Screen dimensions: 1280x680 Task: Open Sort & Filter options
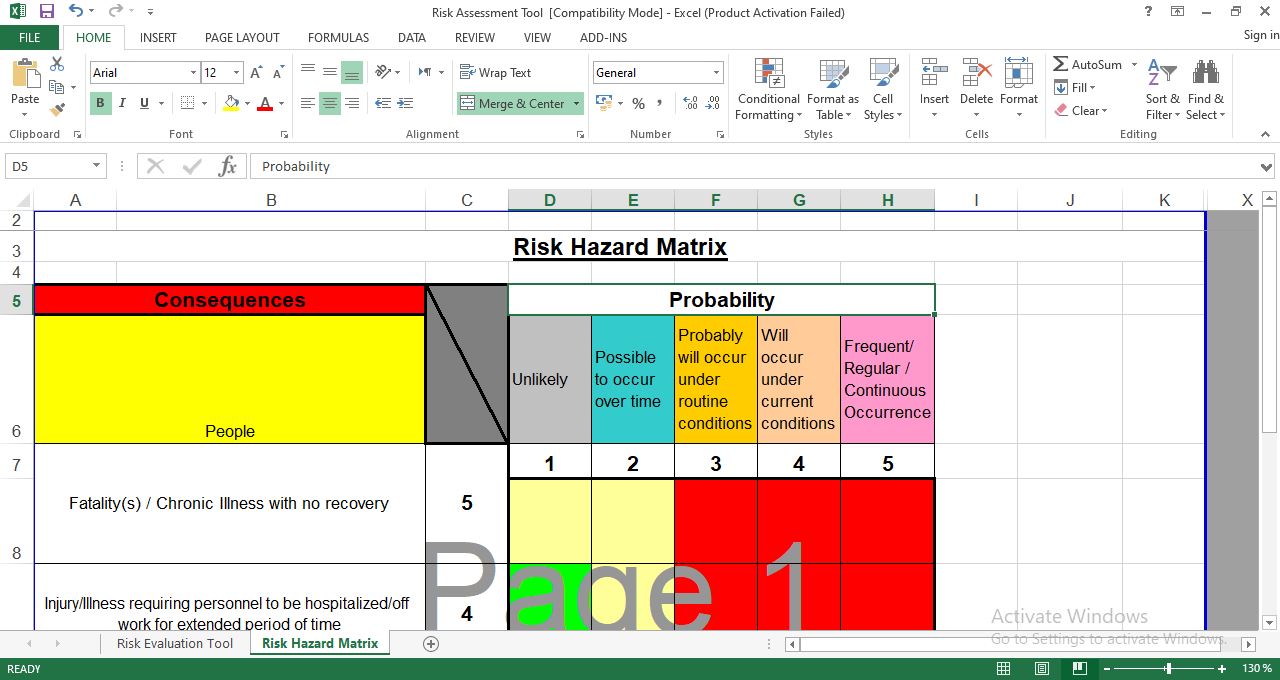tap(1161, 90)
